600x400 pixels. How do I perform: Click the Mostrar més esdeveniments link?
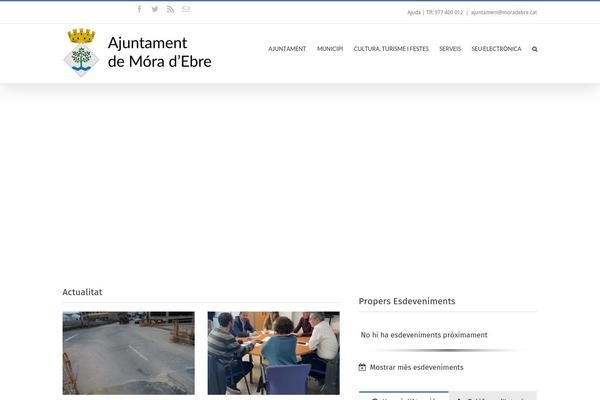[x=416, y=367]
